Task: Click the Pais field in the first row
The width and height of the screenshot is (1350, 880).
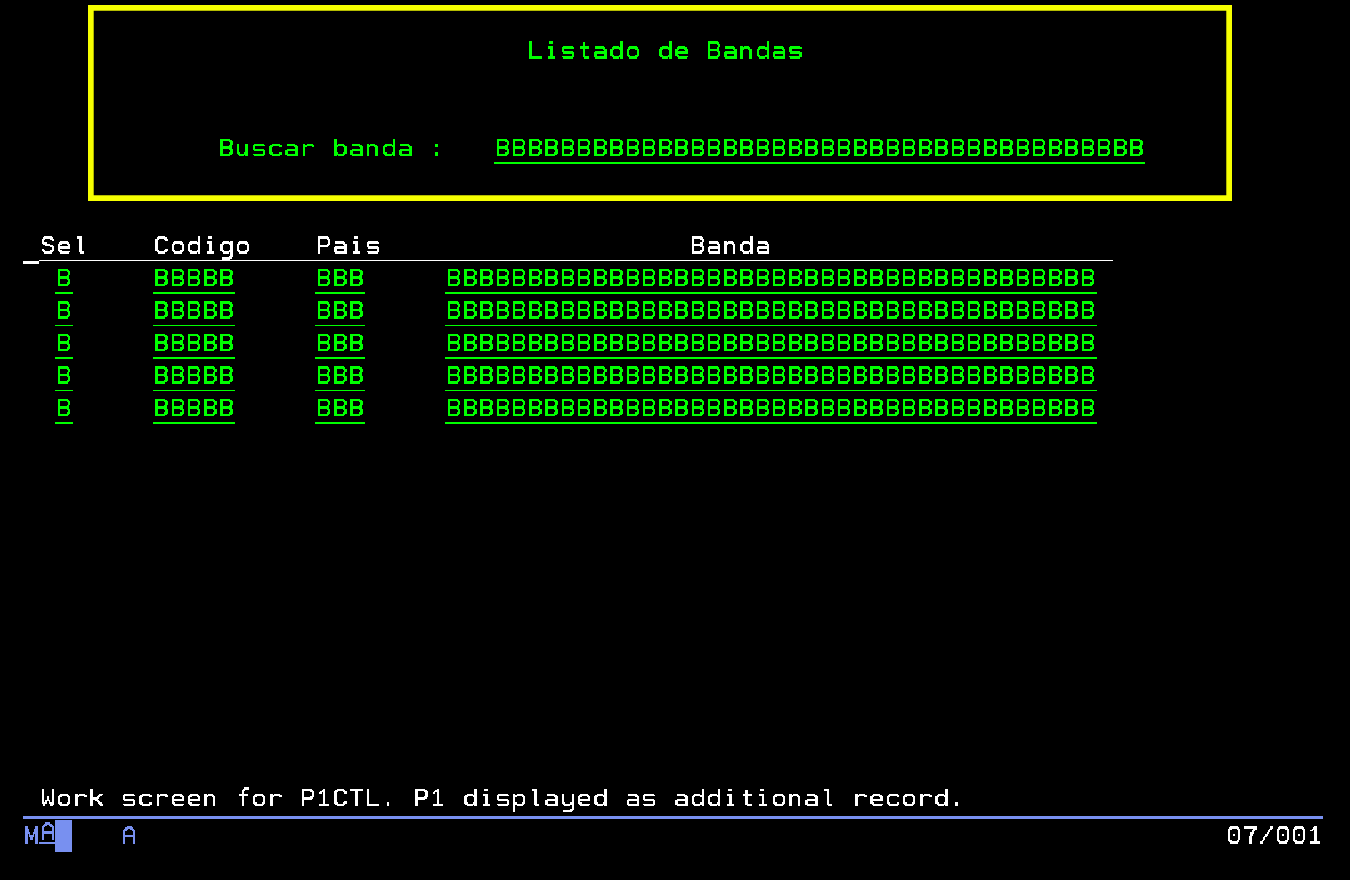Action: (340, 278)
